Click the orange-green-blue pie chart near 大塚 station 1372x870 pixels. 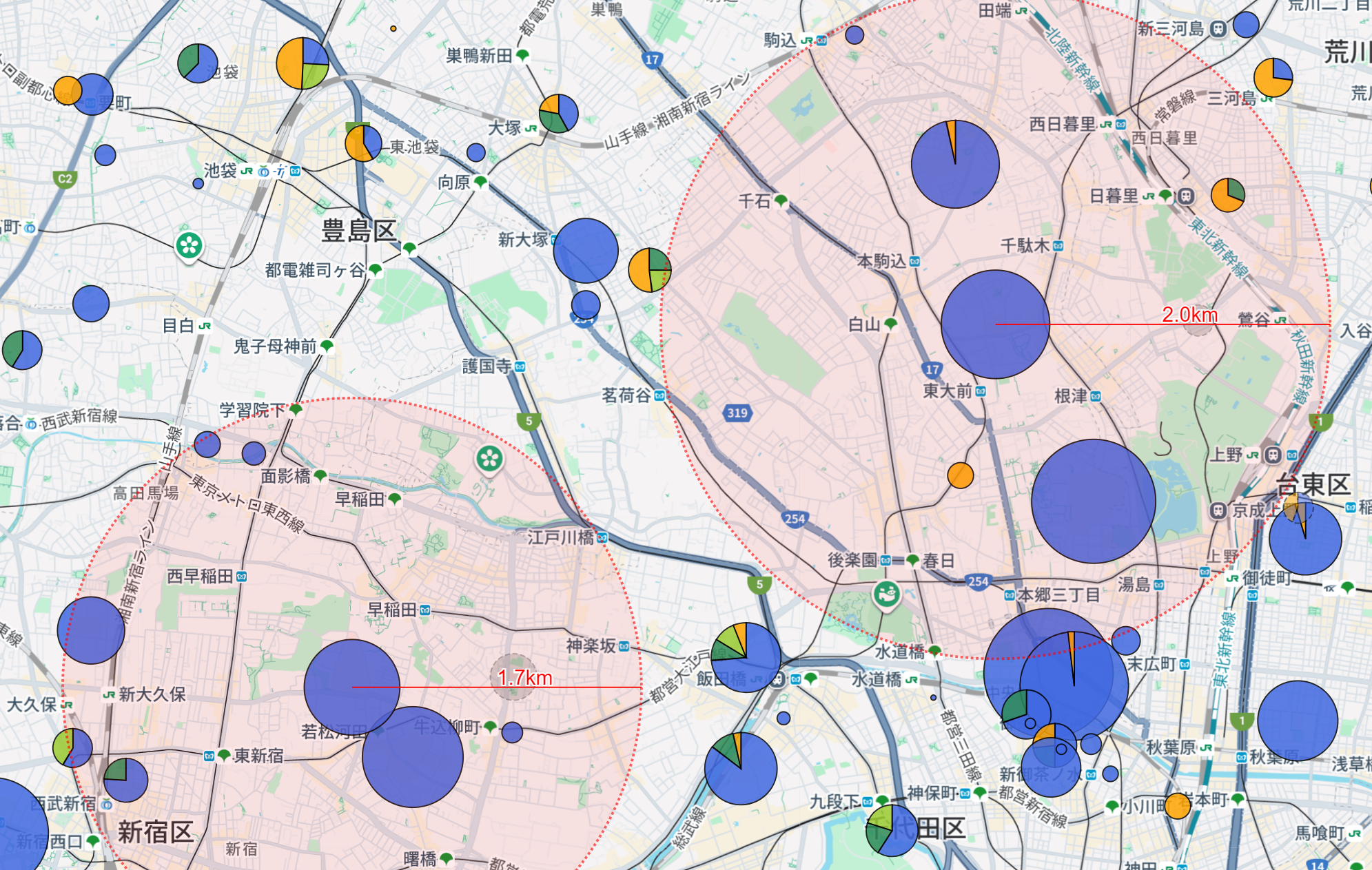point(558,114)
